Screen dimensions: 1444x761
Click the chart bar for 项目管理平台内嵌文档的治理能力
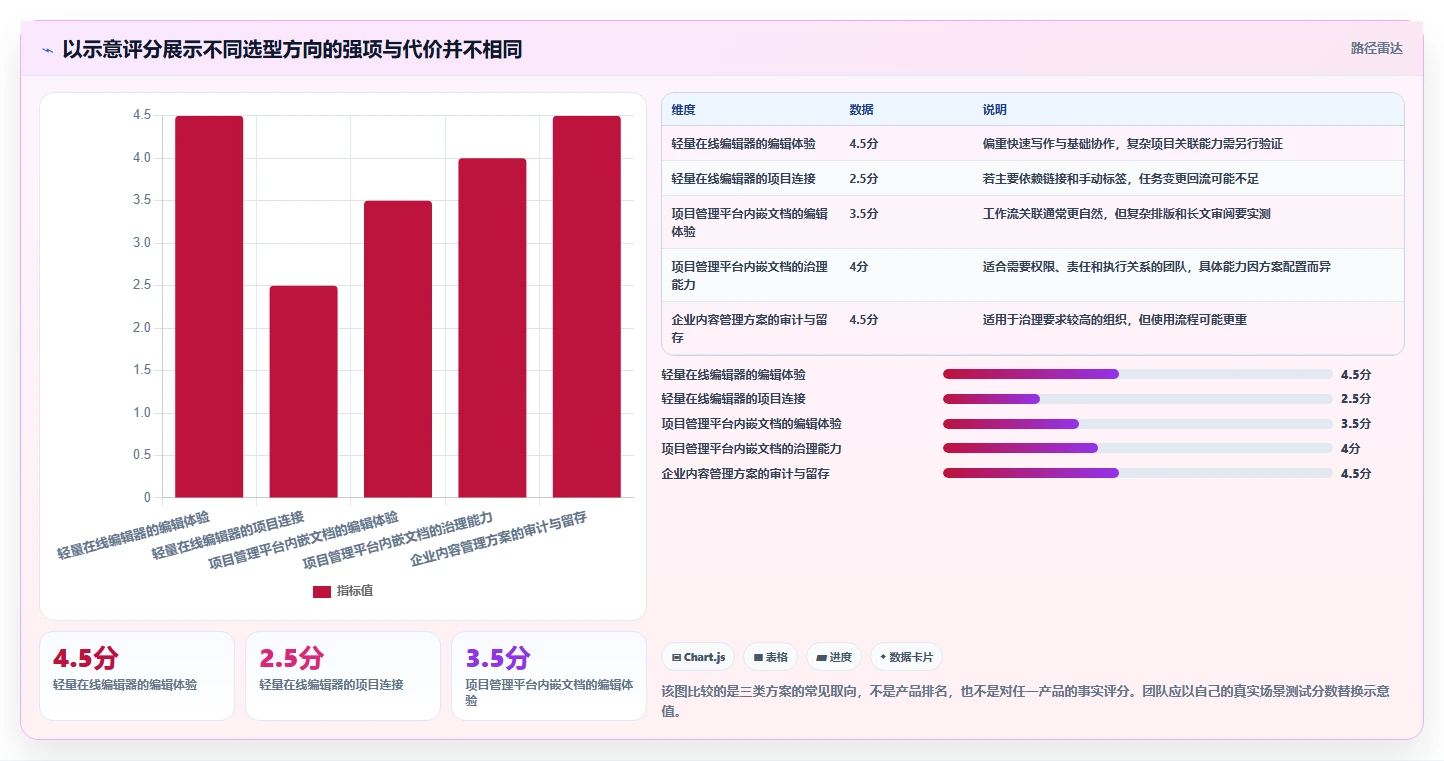(x=492, y=328)
